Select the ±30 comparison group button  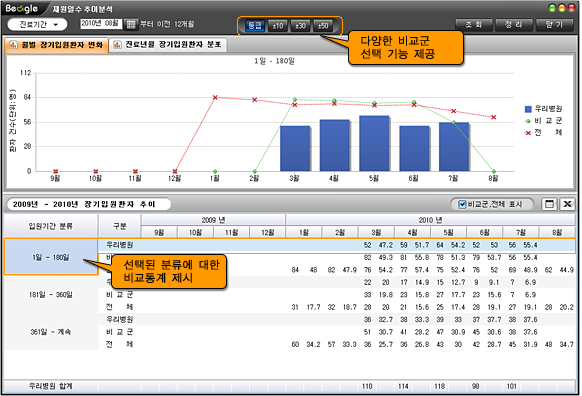(x=300, y=26)
